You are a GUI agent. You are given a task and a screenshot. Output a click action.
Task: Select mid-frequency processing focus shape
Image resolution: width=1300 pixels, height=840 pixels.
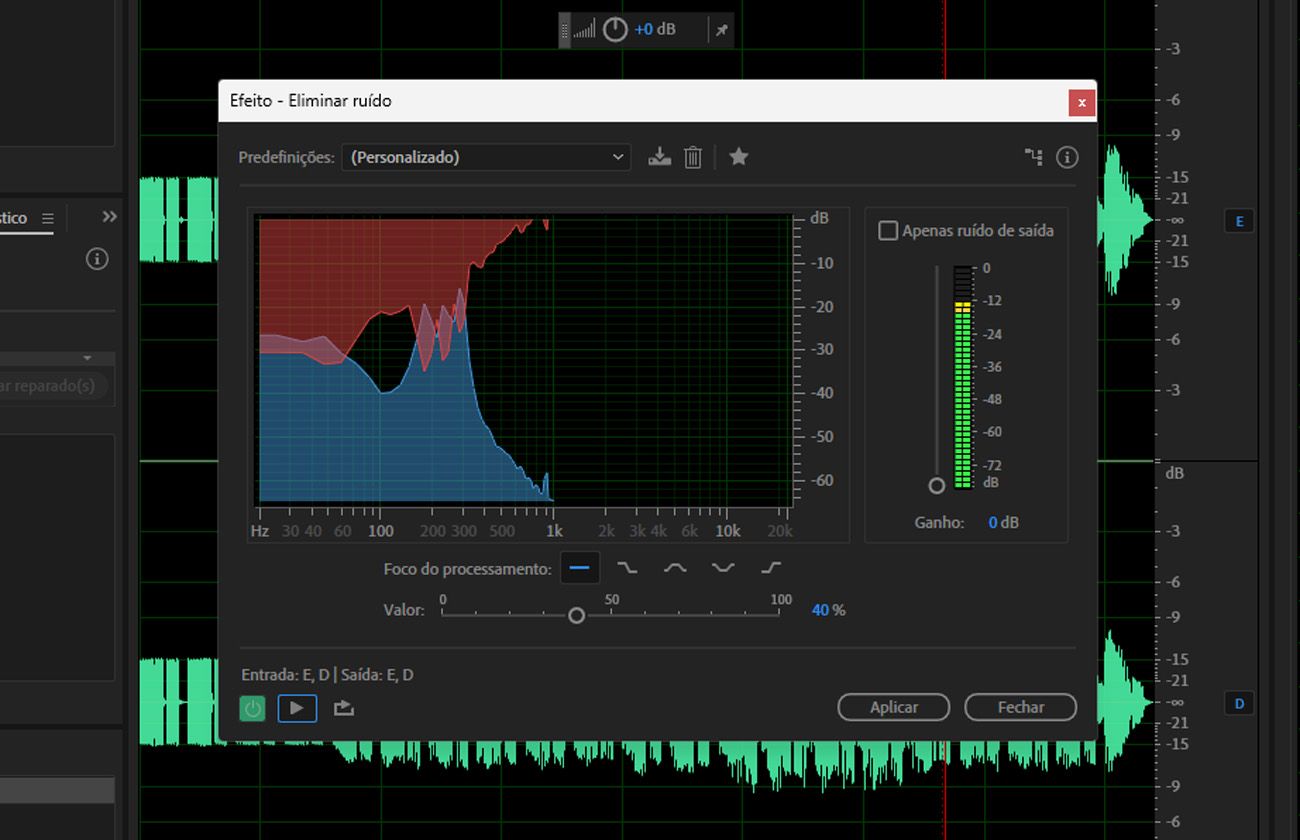point(675,568)
